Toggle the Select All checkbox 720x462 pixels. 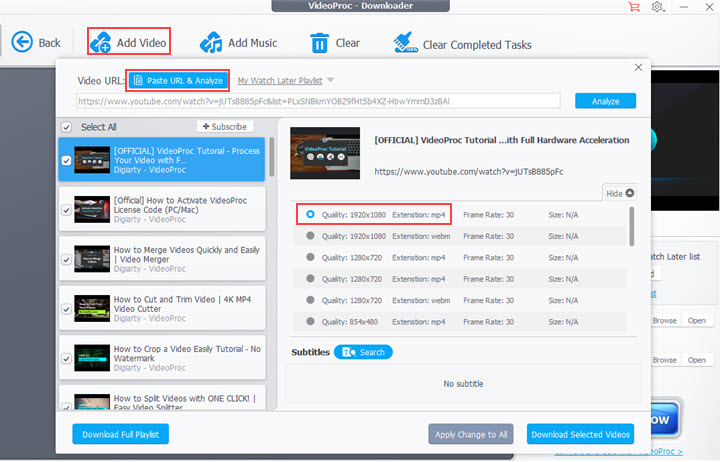click(67, 127)
